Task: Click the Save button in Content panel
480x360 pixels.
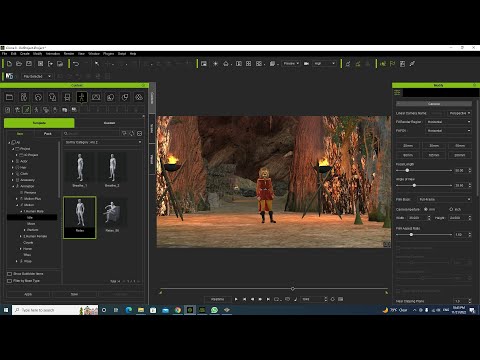Action: pyautogui.click(x=74, y=294)
